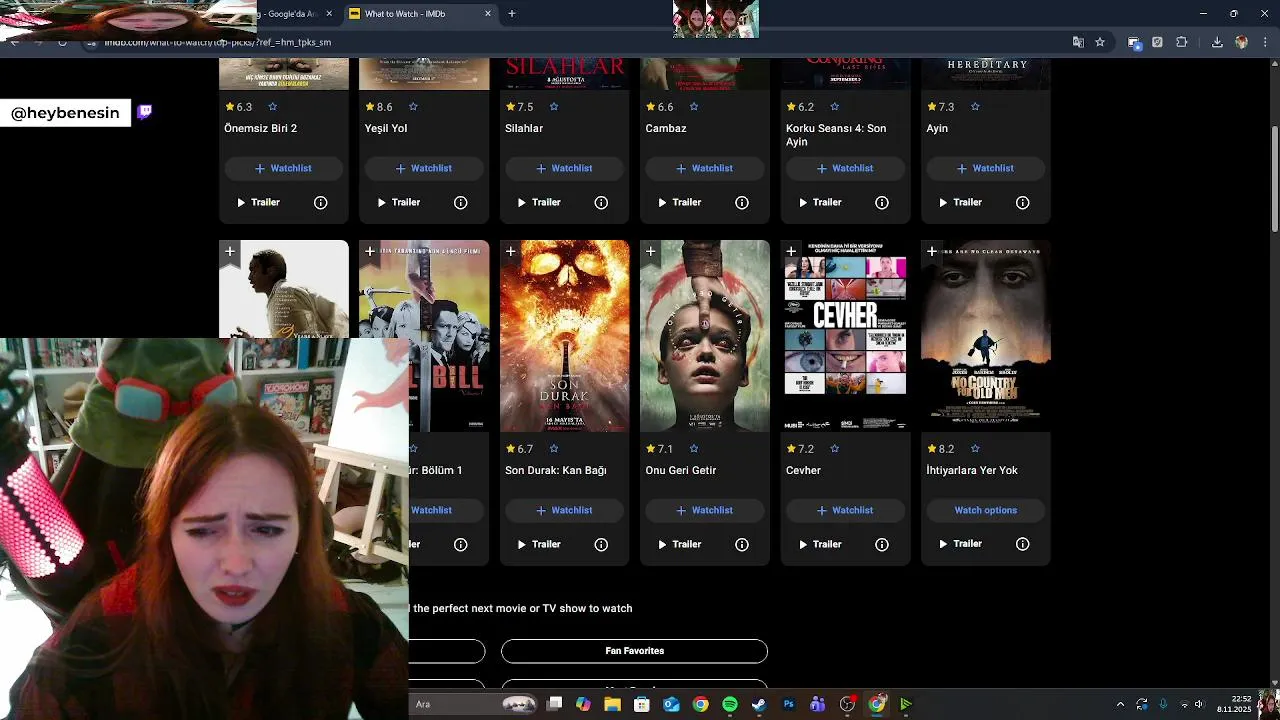View info for İhtiyarlara Yer Yok
Viewport: 1280px width, 720px height.
(1023, 544)
